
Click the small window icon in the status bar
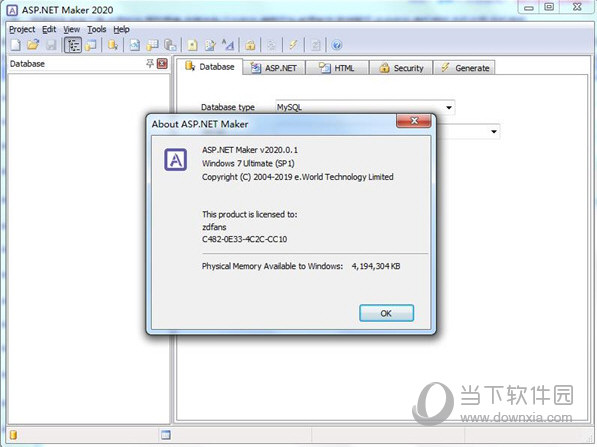point(166,435)
